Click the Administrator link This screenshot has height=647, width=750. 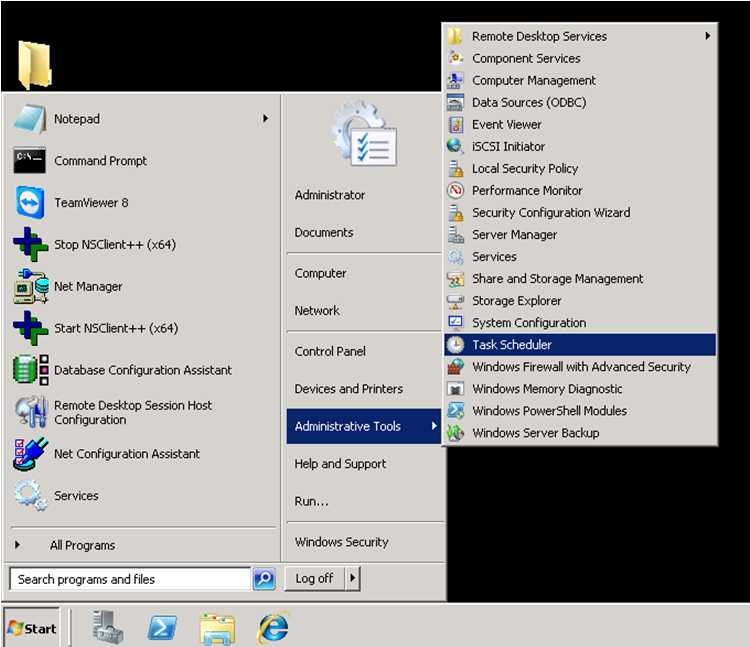pos(330,195)
